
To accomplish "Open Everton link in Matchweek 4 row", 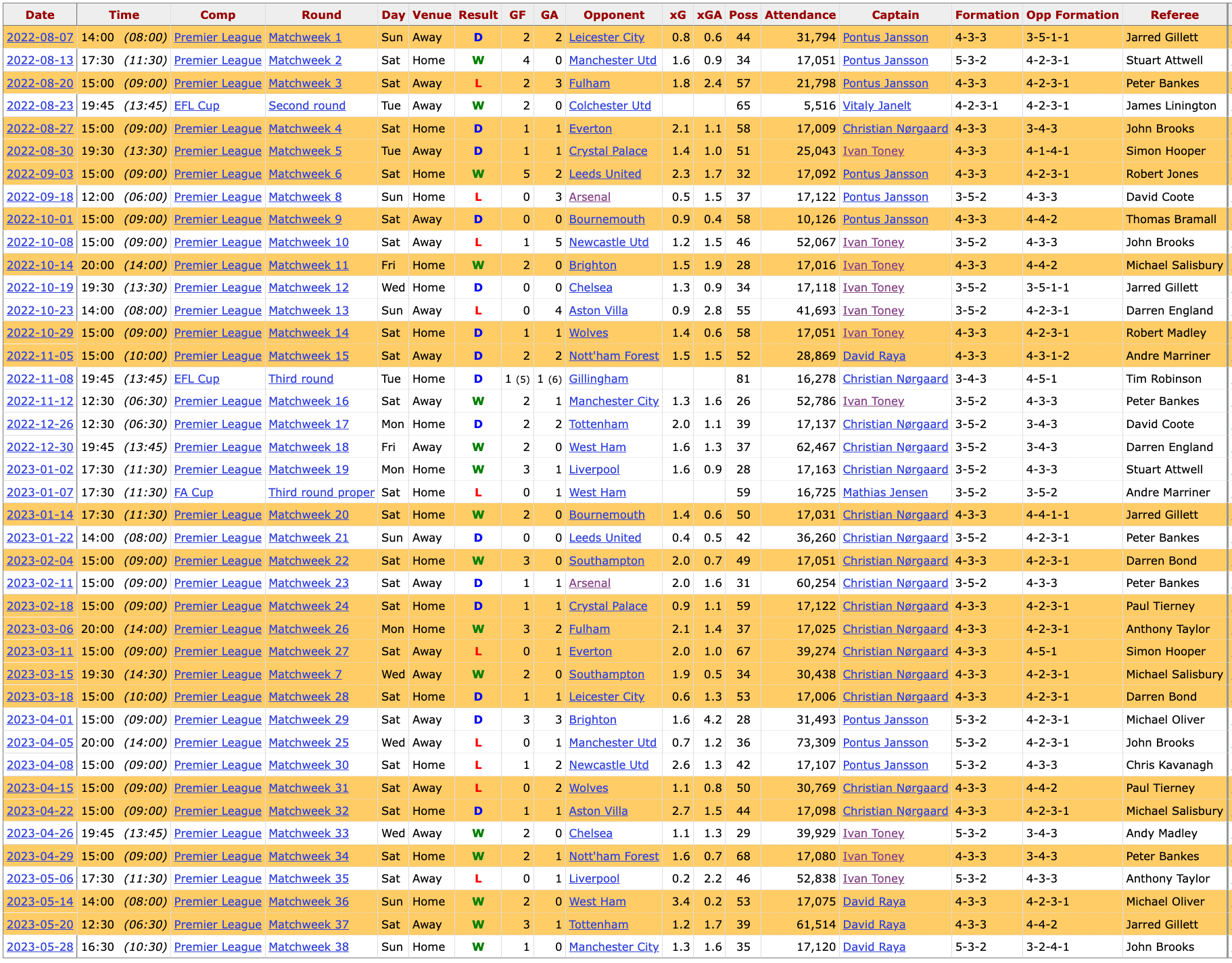I will (590, 128).
